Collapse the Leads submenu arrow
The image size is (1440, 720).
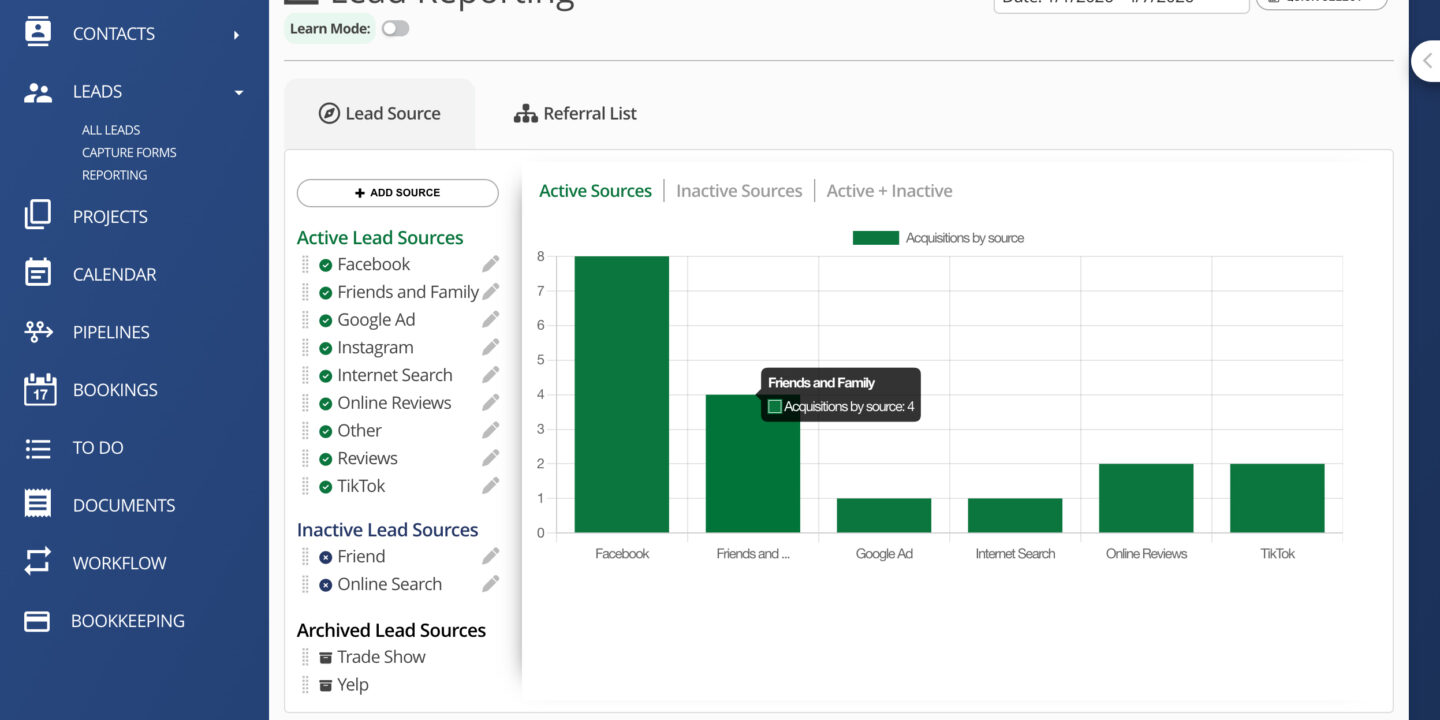point(238,93)
